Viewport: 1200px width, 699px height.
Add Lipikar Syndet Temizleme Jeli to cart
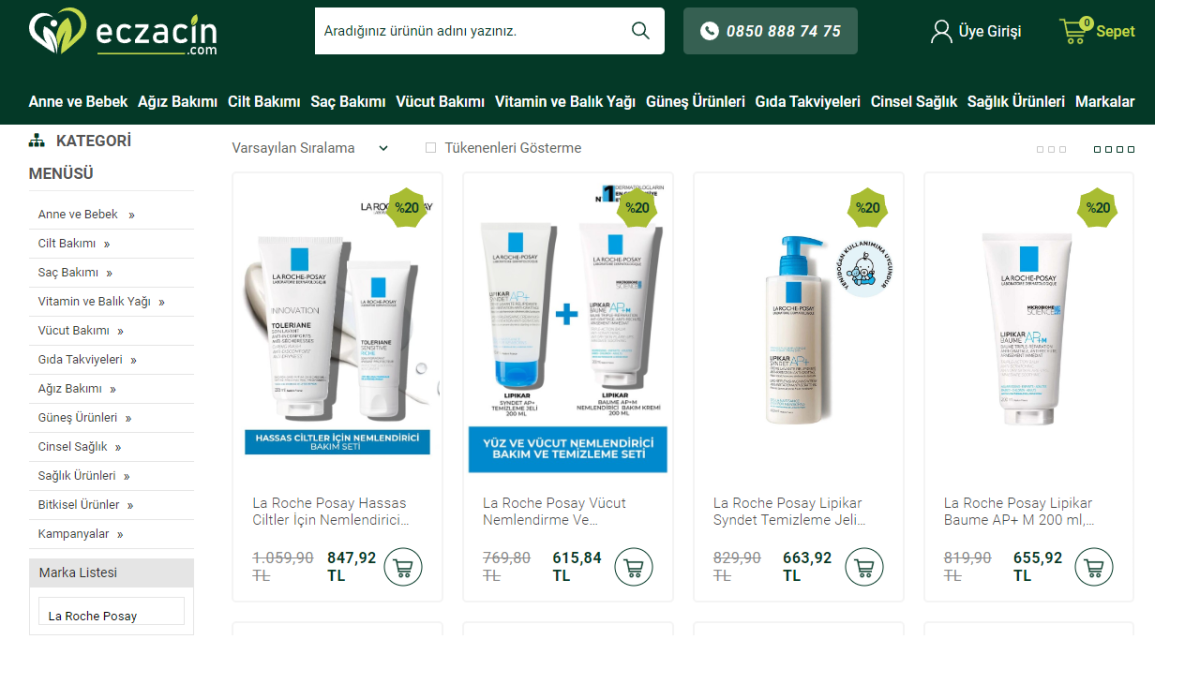(864, 567)
